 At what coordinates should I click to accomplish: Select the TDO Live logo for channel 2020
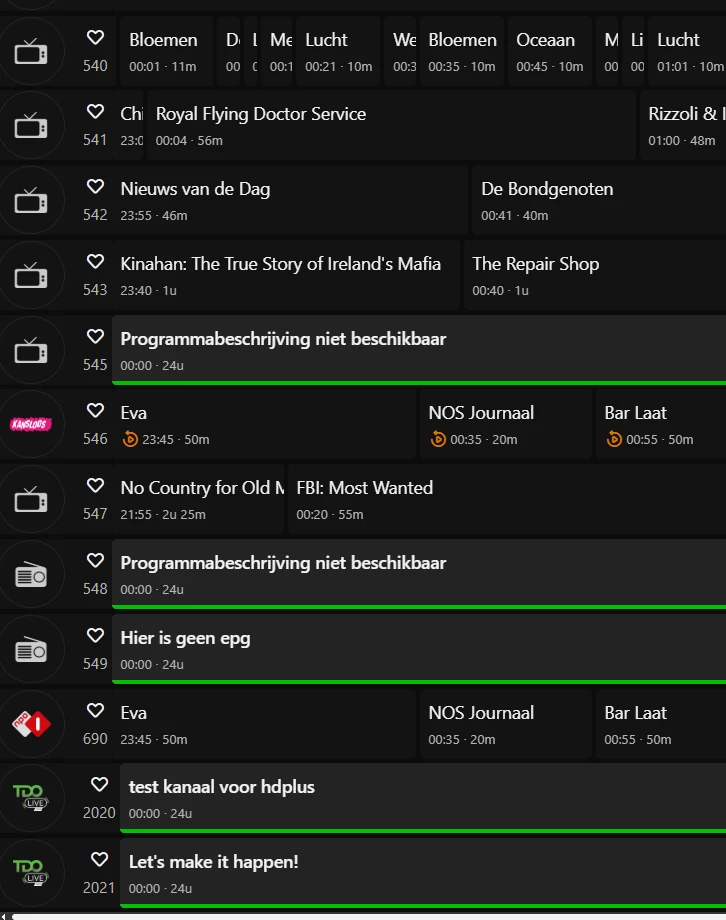[31, 798]
